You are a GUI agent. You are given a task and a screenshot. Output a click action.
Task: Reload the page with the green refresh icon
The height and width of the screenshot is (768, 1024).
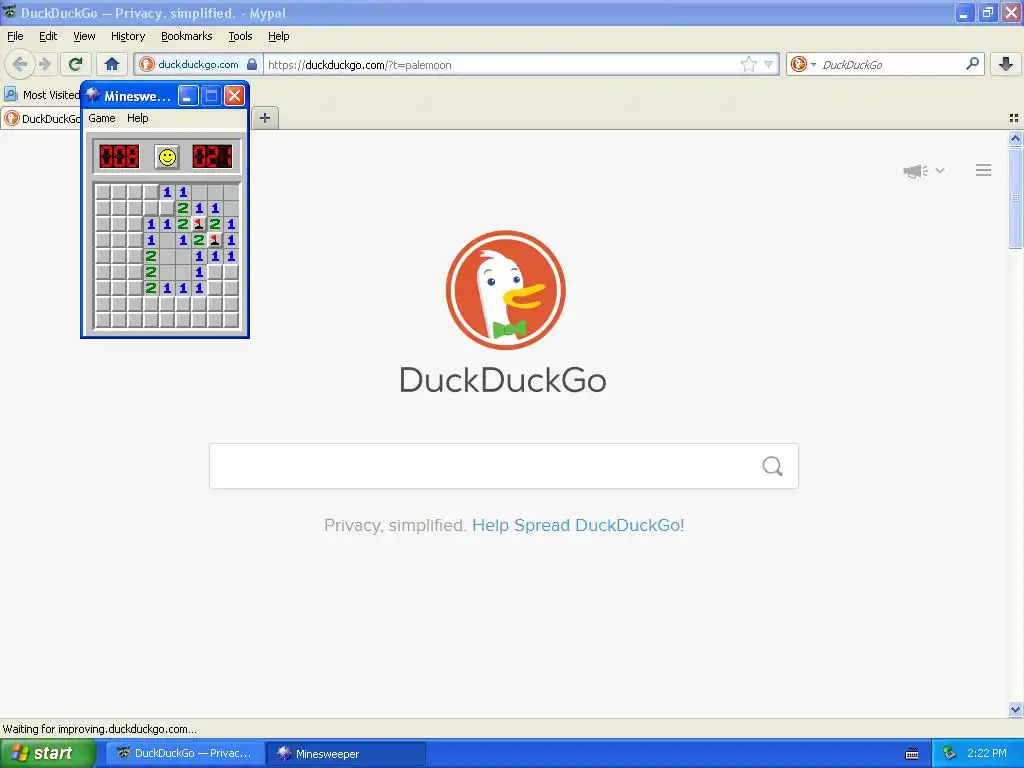click(x=75, y=64)
